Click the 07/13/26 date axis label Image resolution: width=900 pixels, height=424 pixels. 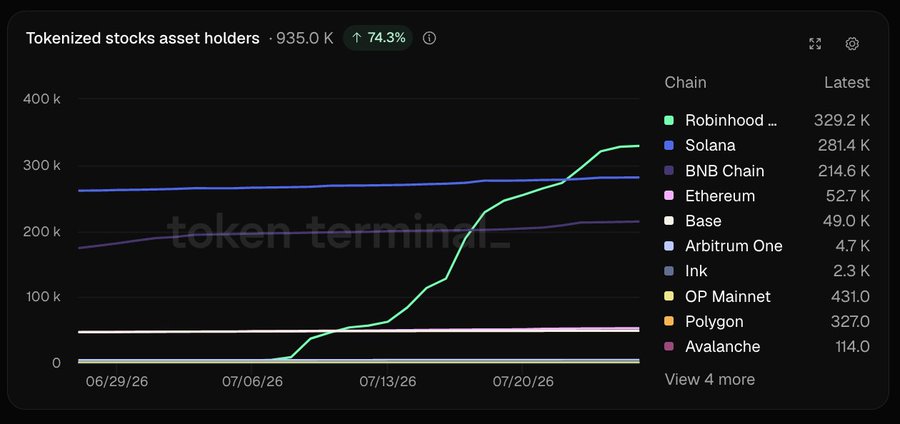coord(387,382)
